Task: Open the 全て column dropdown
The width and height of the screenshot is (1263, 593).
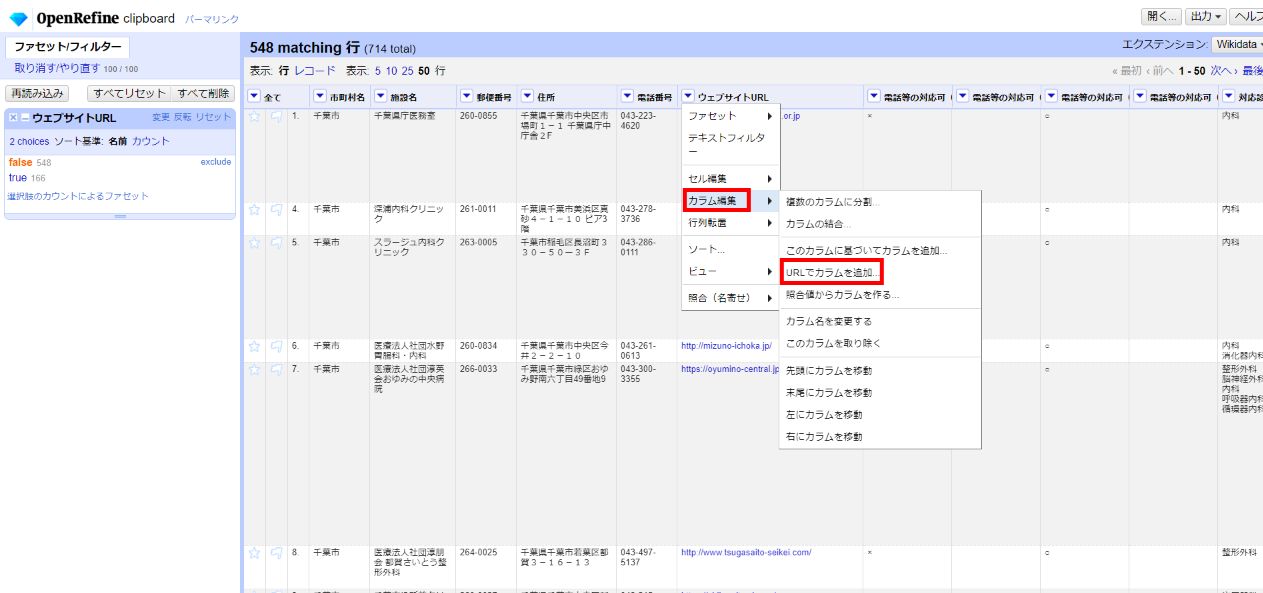Action: 254,96
